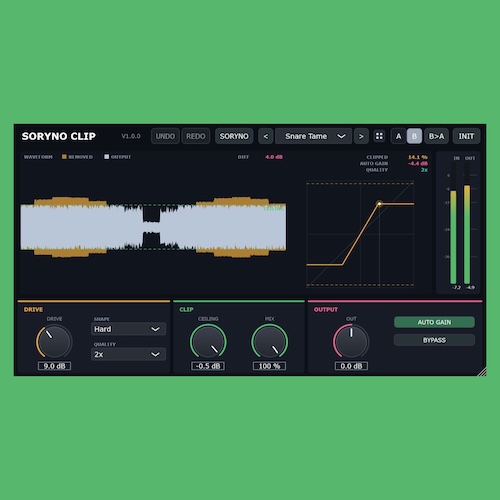This screenshot has width=500, height=500.
Task: Switch to the A state slot
Action: coord(398,136)
